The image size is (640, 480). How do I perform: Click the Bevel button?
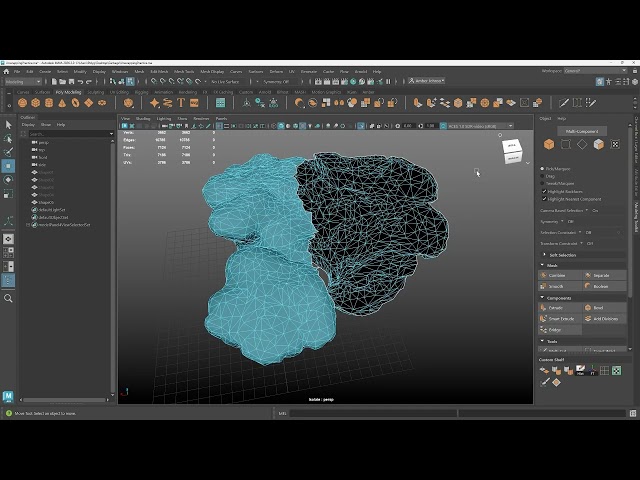tap(604, 308)
